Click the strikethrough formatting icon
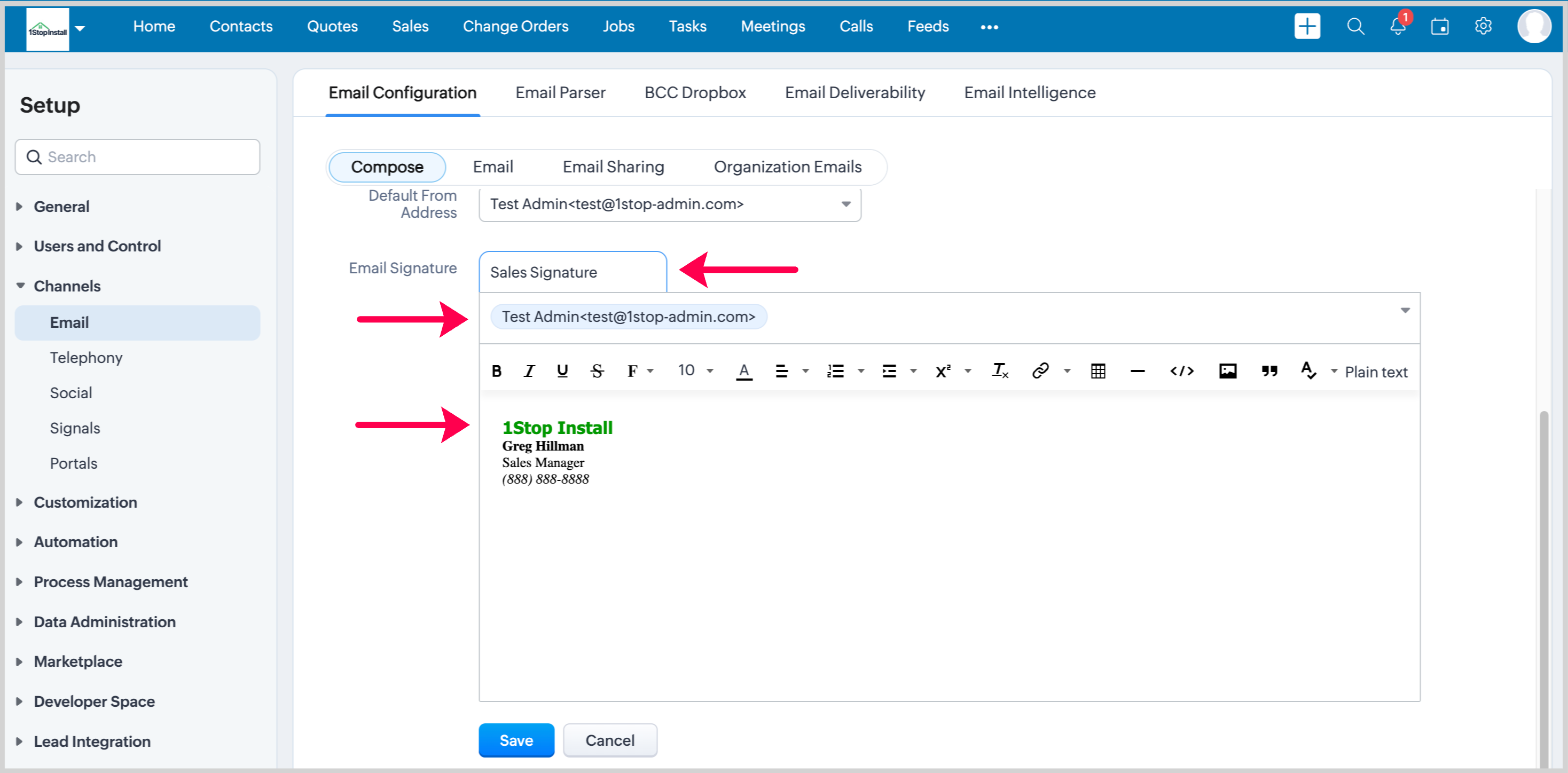 597,370
